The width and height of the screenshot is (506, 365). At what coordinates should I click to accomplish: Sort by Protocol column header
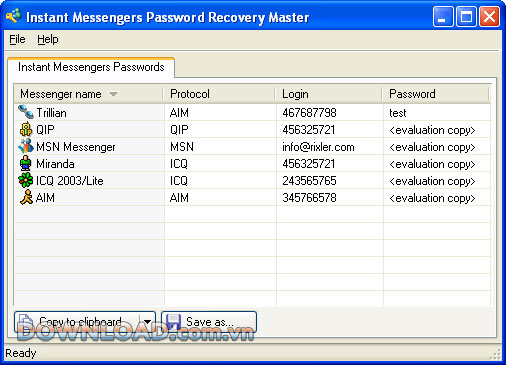pos(219,94)
